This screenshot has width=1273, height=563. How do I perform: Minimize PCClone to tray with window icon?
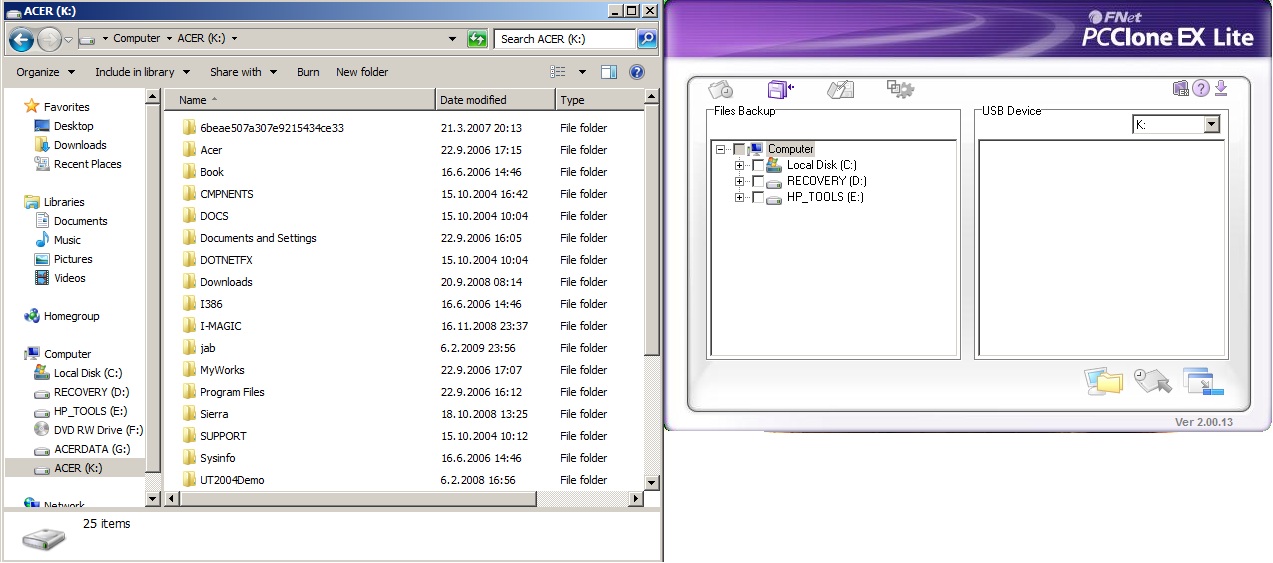point(1202,381)
